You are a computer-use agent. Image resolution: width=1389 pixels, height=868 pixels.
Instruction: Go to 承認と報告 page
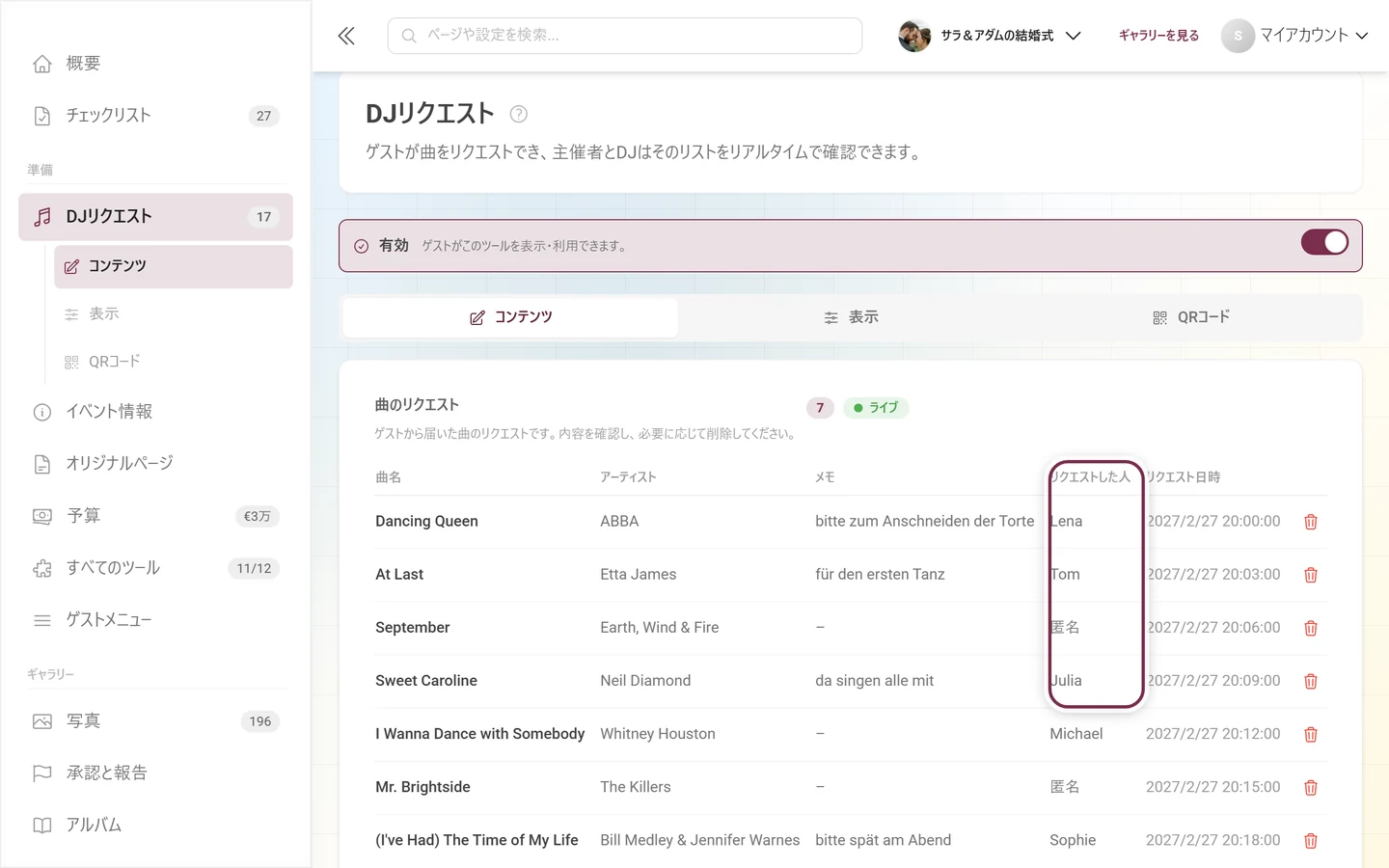(155, 773)
